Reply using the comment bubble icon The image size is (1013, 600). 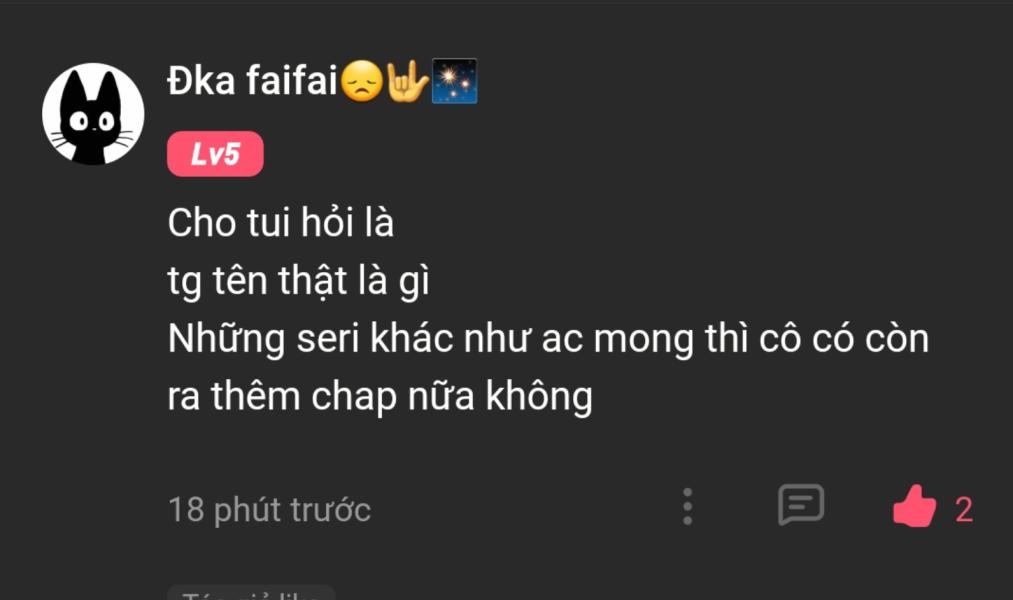pos(801,504)
